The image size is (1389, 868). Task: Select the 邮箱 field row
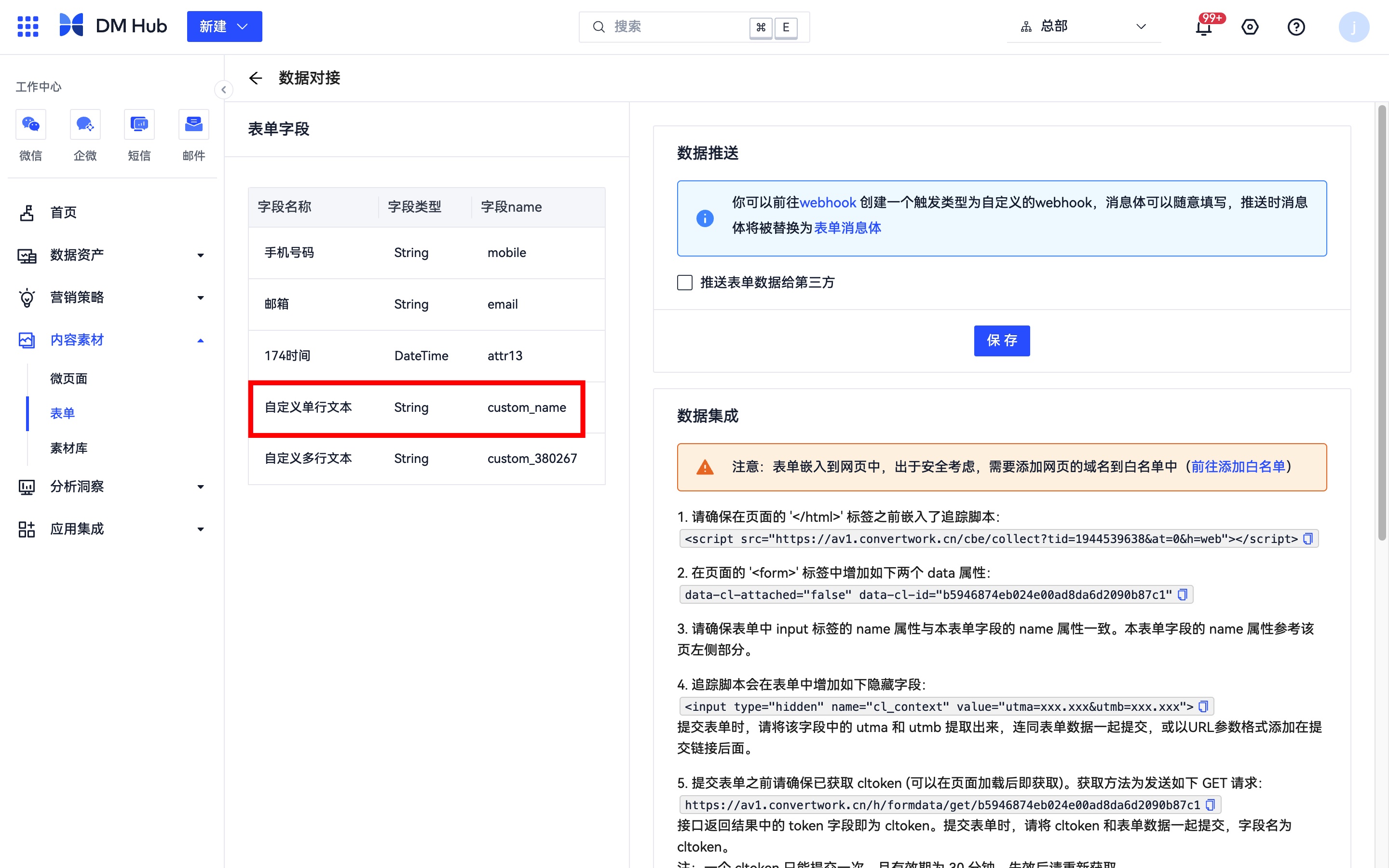[x=426, y=304]
